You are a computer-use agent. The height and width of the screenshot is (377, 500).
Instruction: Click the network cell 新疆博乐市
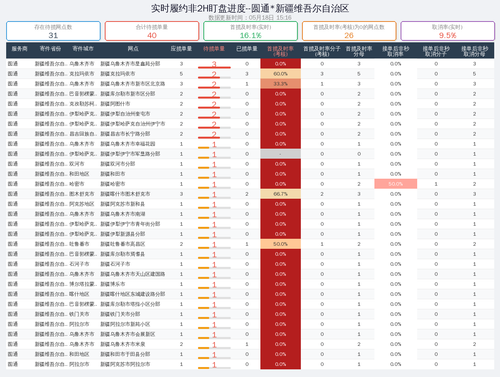[113, 284]
